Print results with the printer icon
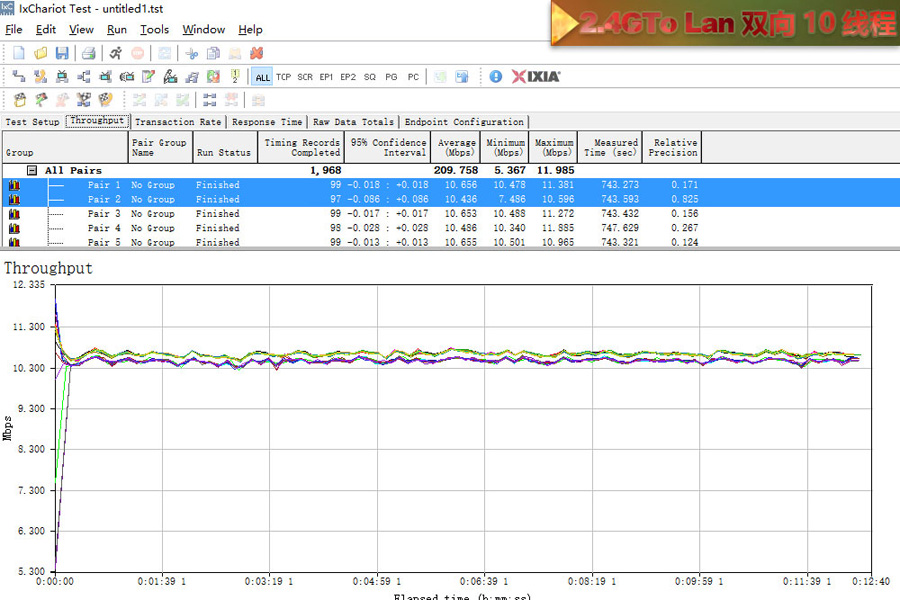 click(89, 53)
